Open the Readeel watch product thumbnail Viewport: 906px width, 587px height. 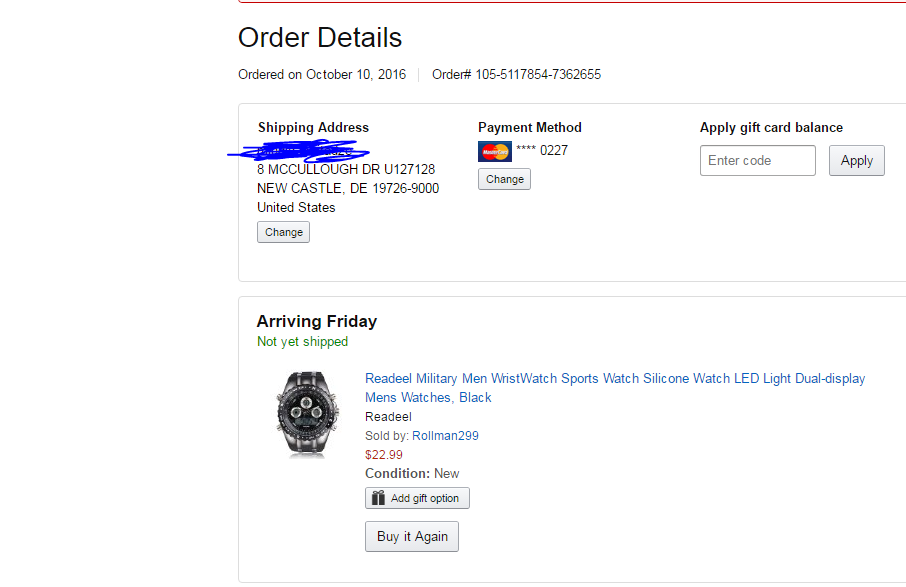pos(299,413)
